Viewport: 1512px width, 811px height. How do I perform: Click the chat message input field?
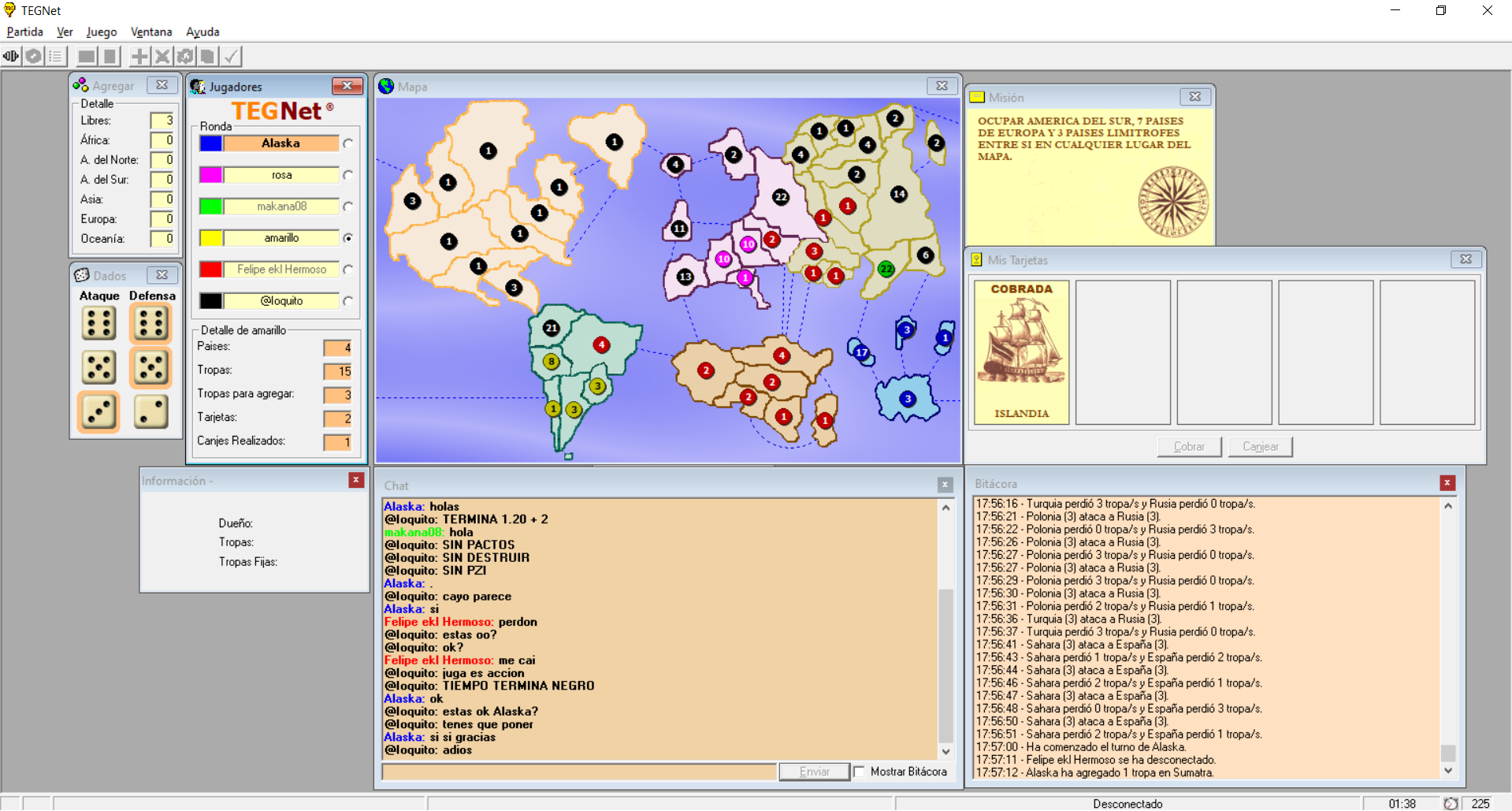[x=579, y=772]
